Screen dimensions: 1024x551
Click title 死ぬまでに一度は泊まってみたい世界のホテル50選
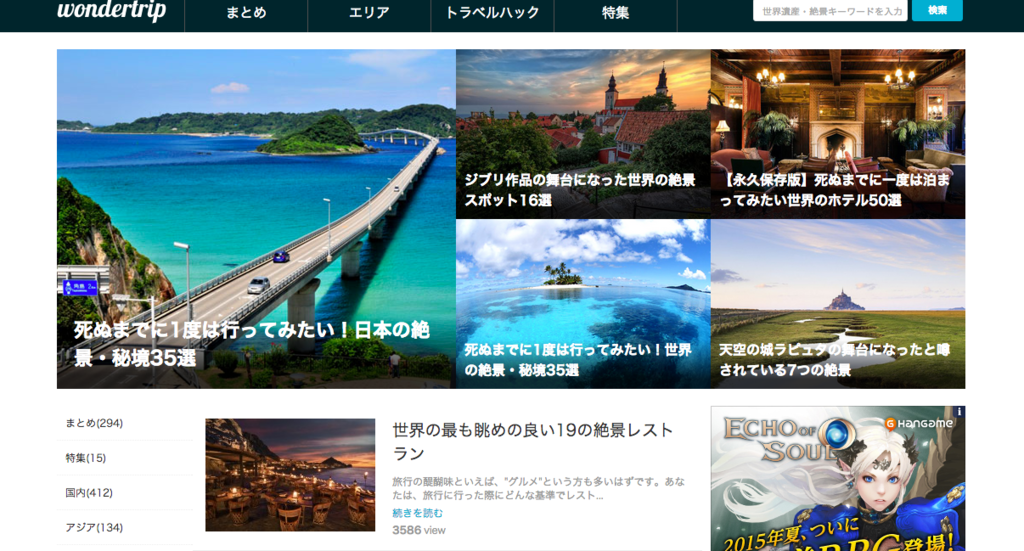pyautogui.click(x=835, y=190)
